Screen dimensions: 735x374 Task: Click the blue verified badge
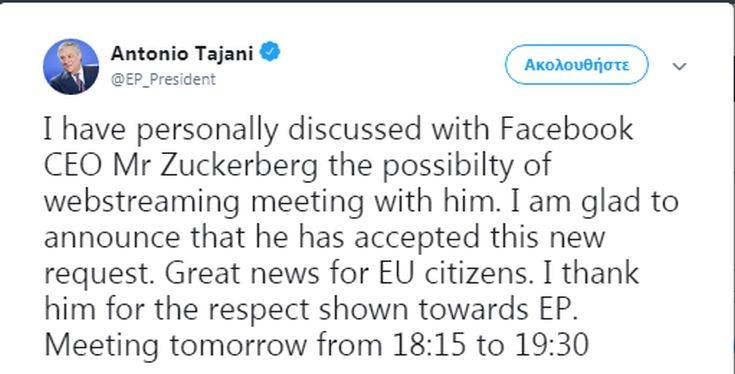coord(270,52)
